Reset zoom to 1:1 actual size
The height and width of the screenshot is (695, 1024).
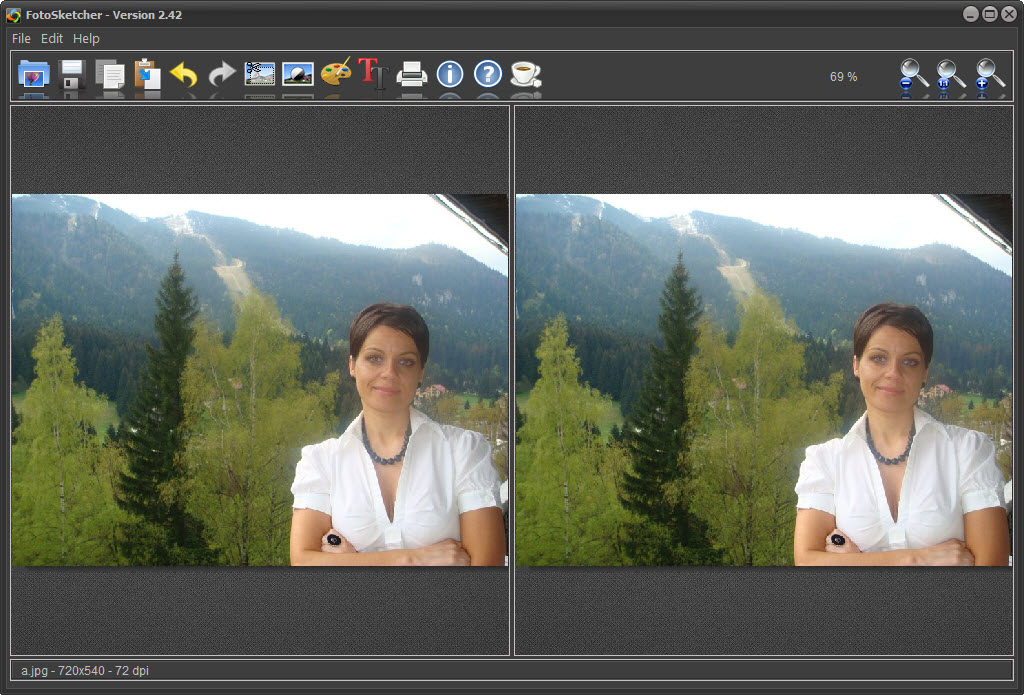point(950,75)
